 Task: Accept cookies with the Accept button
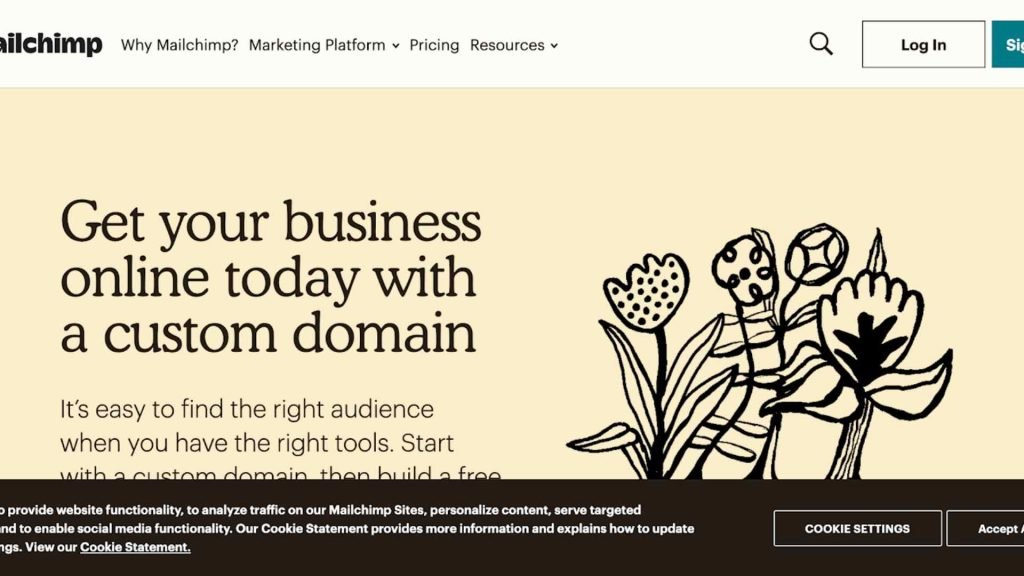(x=985, y=528)
